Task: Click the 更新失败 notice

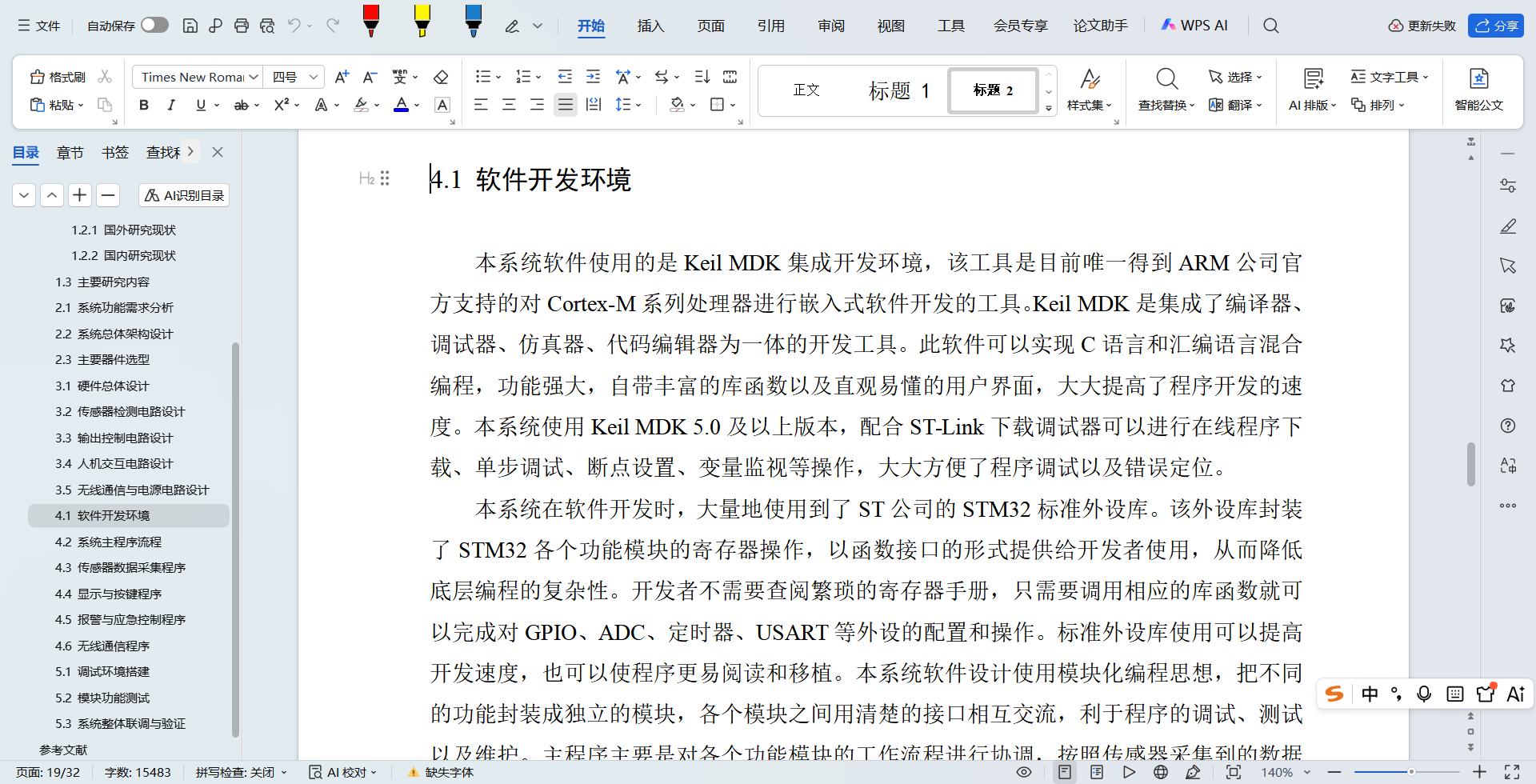Action: (1422, 26)
